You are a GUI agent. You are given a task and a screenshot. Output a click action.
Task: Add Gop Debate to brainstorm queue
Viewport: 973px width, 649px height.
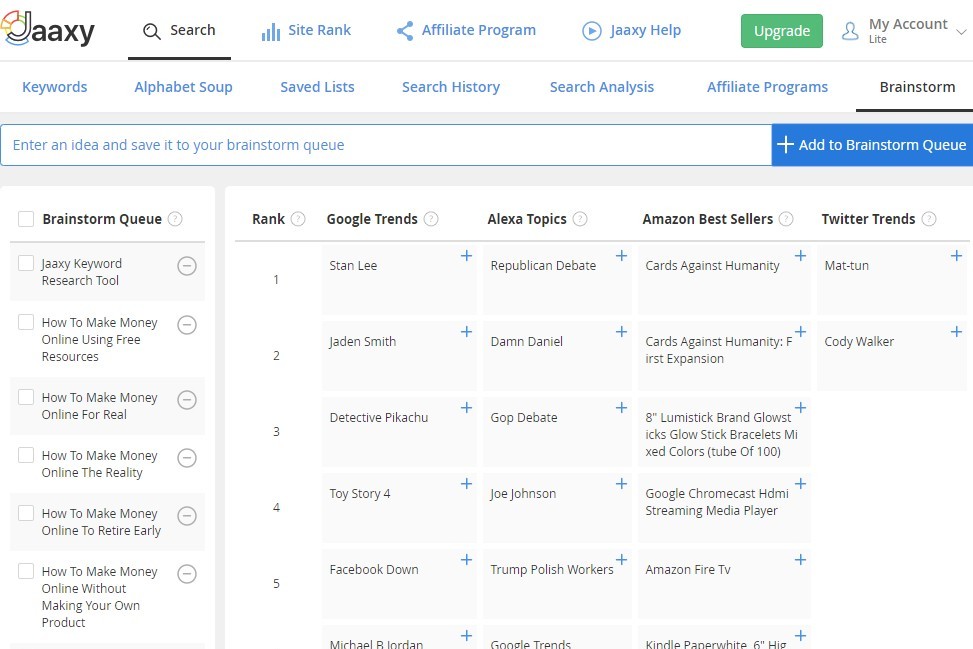click(x=621, y=408)
